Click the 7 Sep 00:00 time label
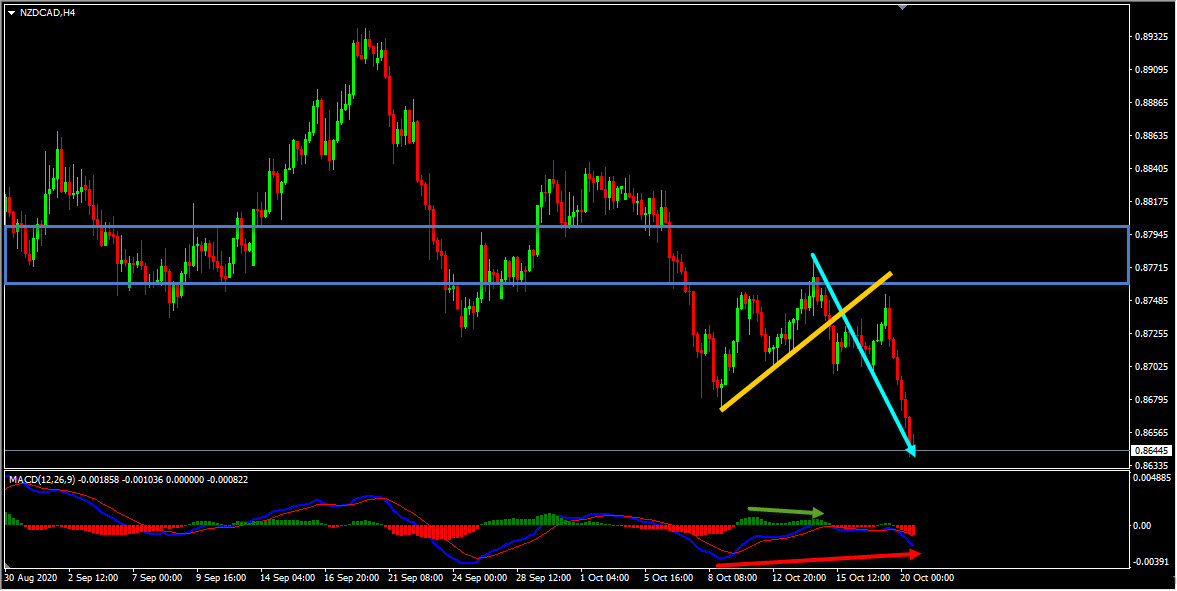1177x591 pixels. (157, 579)
